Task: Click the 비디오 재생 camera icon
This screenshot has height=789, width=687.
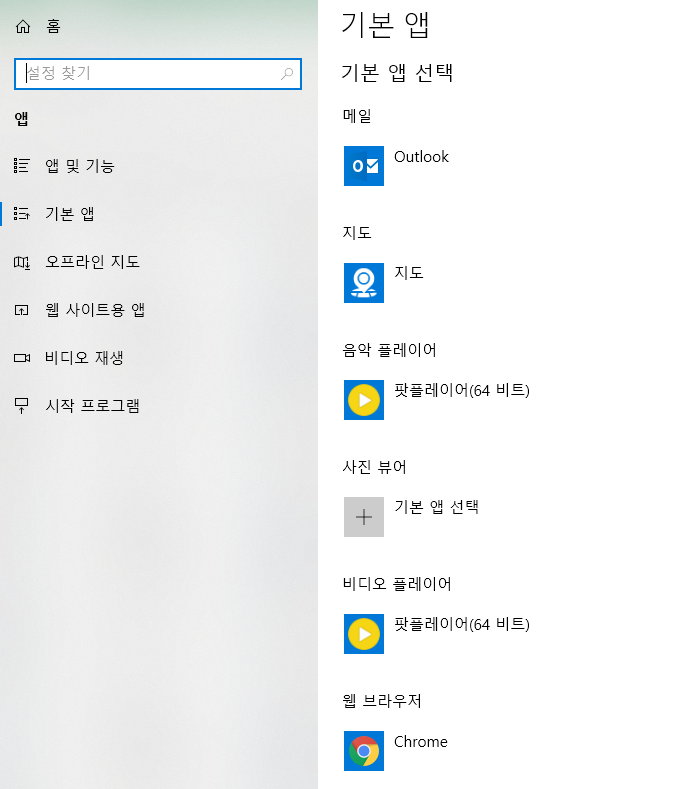Action: click(x=22, y=358)
